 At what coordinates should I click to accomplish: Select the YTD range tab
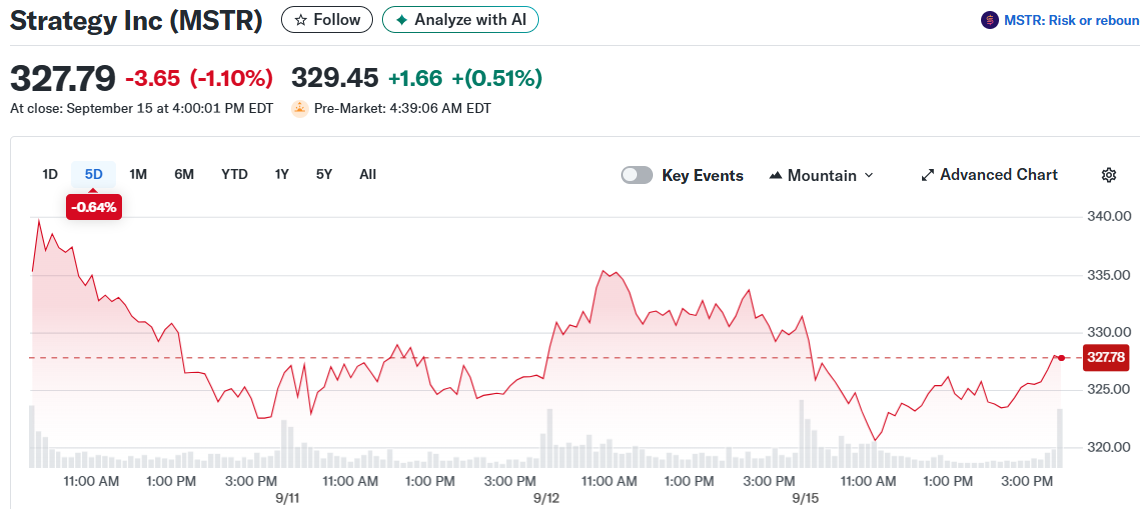(234, 175)
